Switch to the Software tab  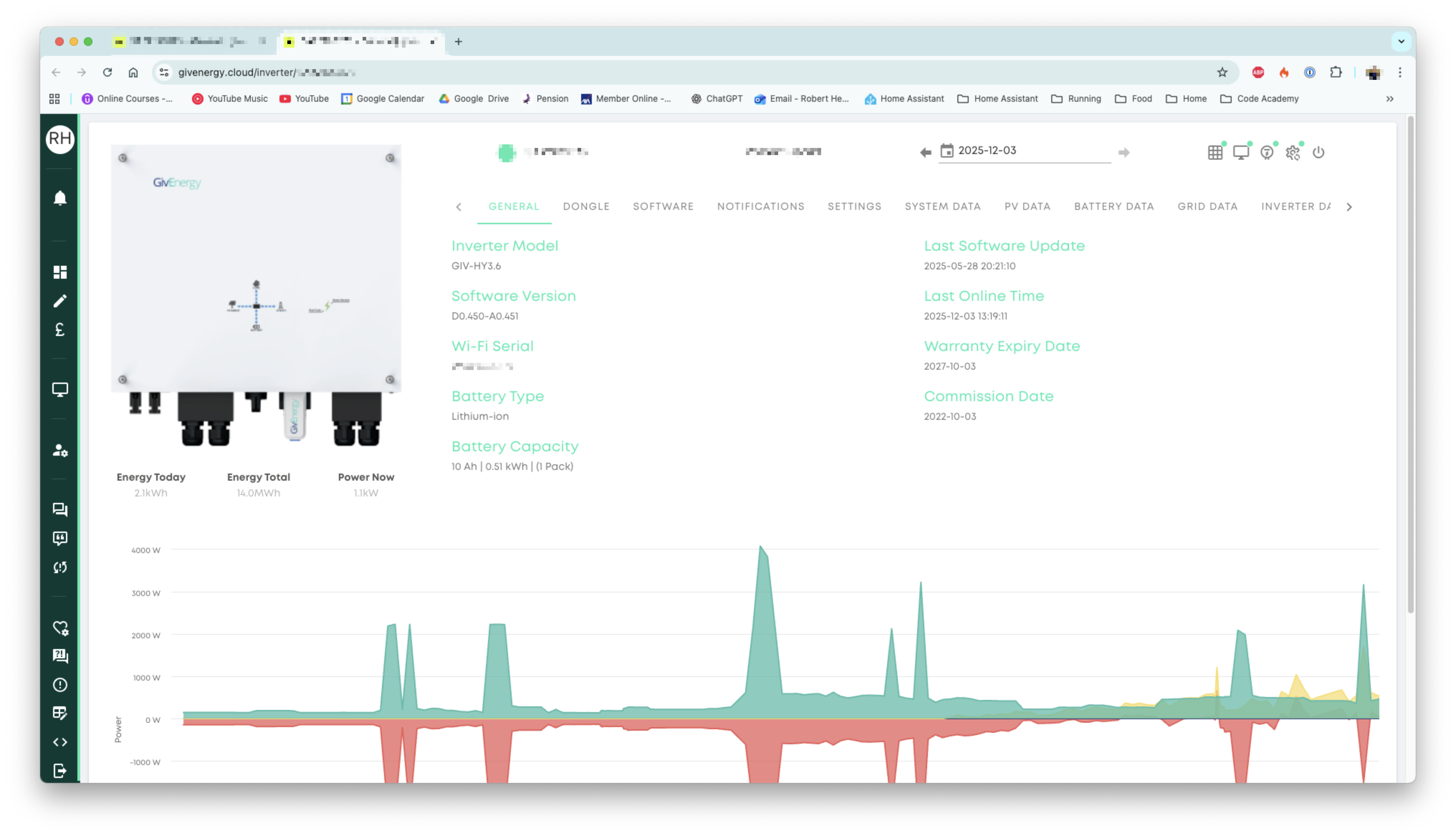pos(663,207)
